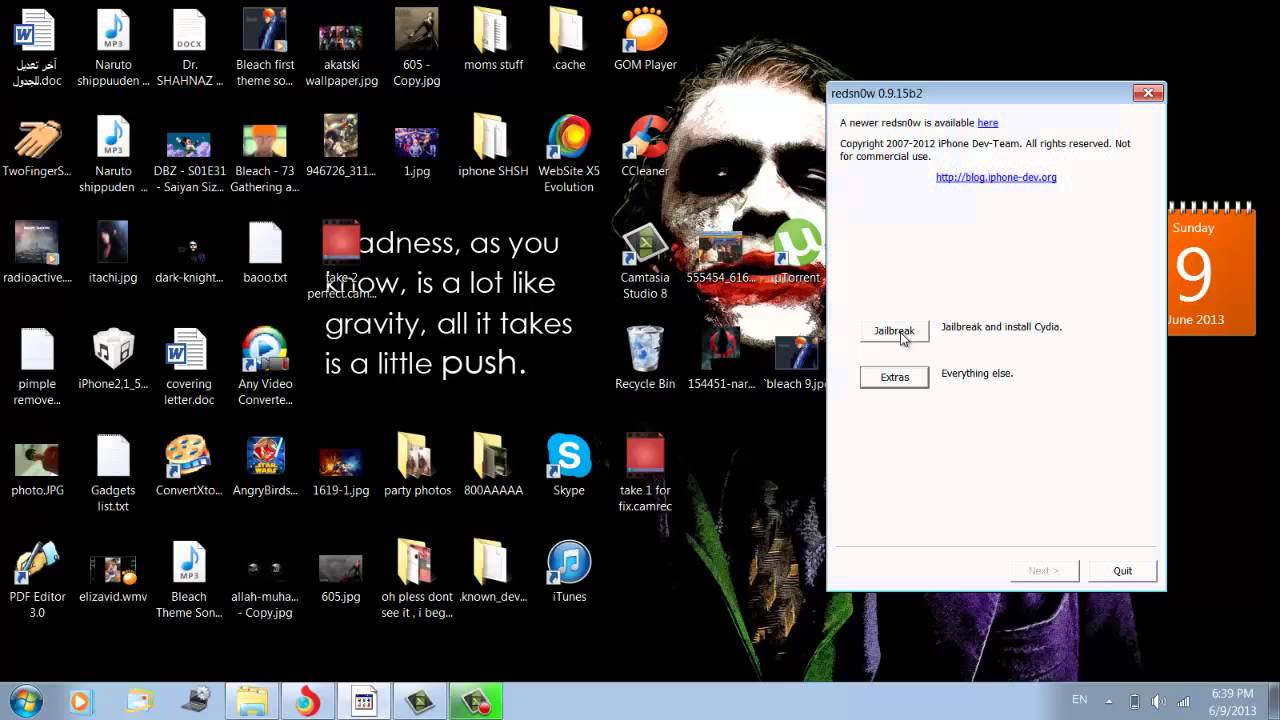Open the Any Video Converter shortcut
Image resolution: width=1280 pixels, height=720 pixels.
pyautogui.click(x=265, y=366)
